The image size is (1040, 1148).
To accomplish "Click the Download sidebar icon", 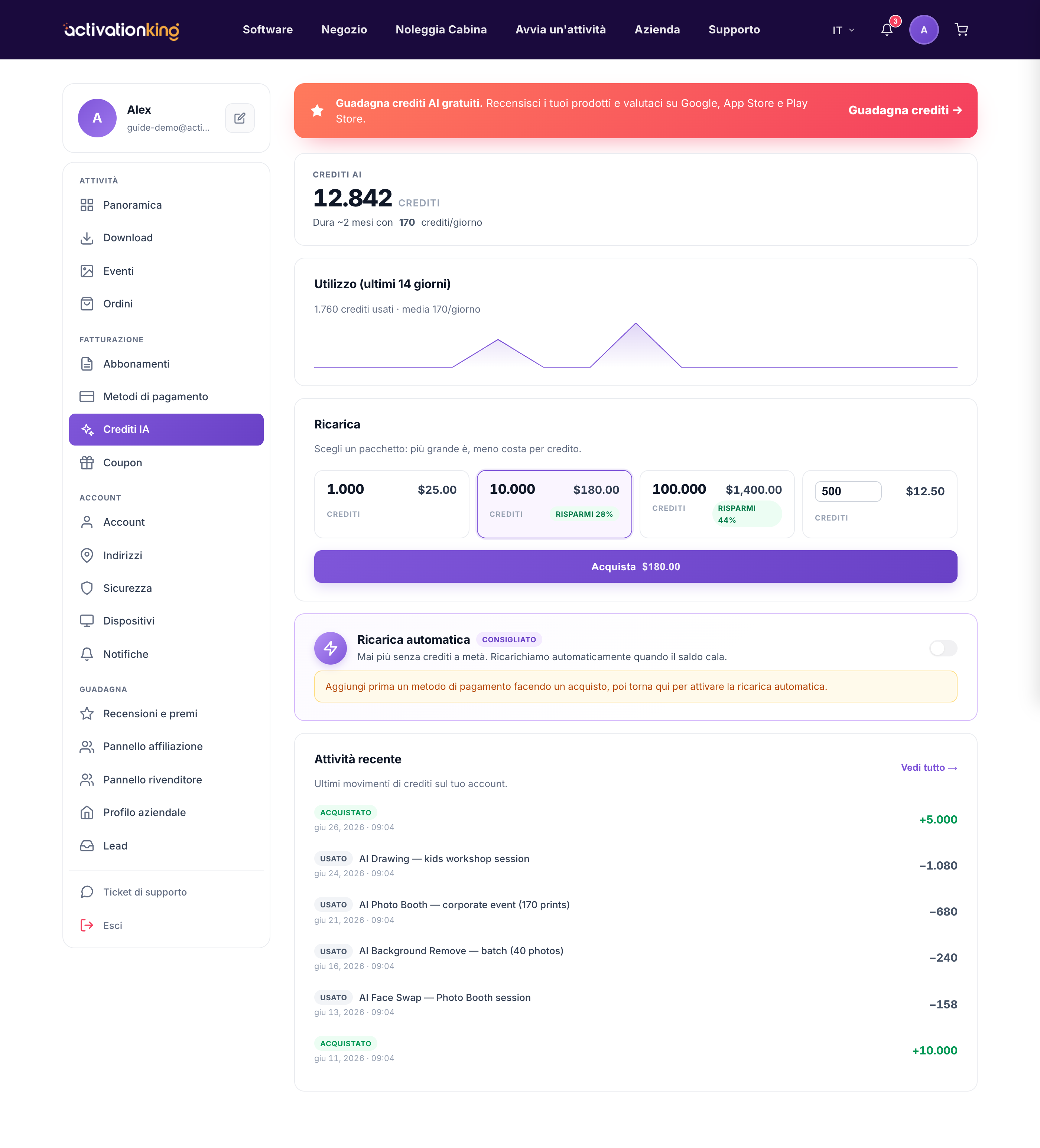I will (87, 238).
